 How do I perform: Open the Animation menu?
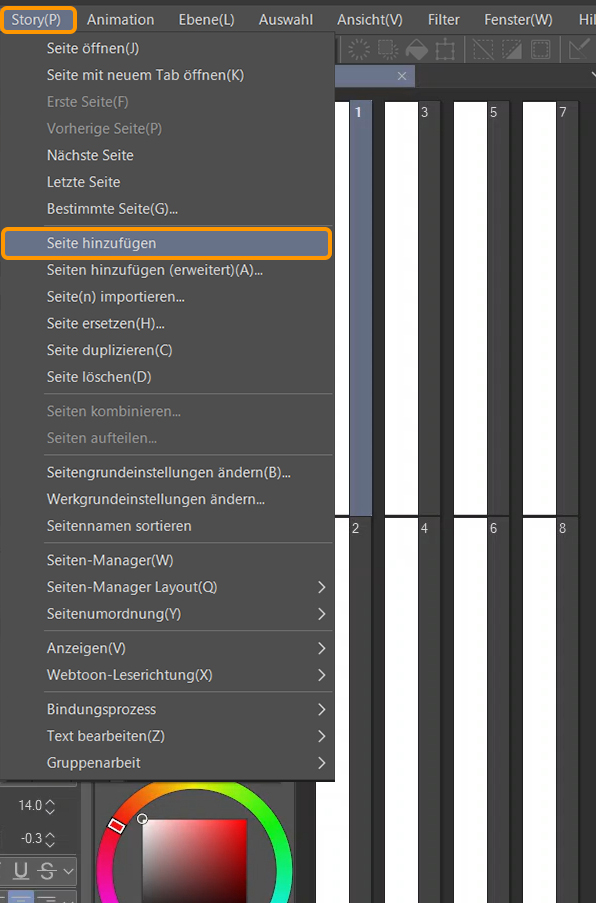pyautogui.click(x=120, y=19)
